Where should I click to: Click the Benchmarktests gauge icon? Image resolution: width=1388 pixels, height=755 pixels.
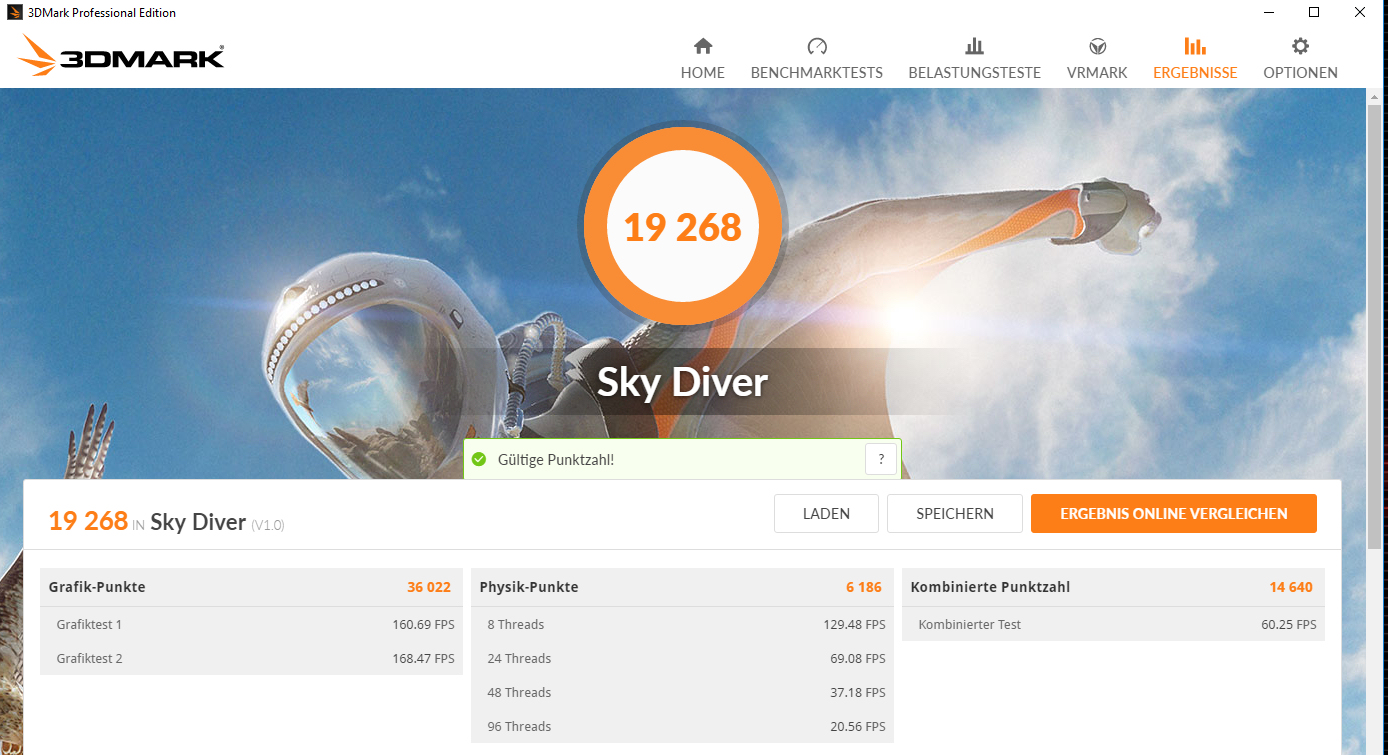[817, 46]
